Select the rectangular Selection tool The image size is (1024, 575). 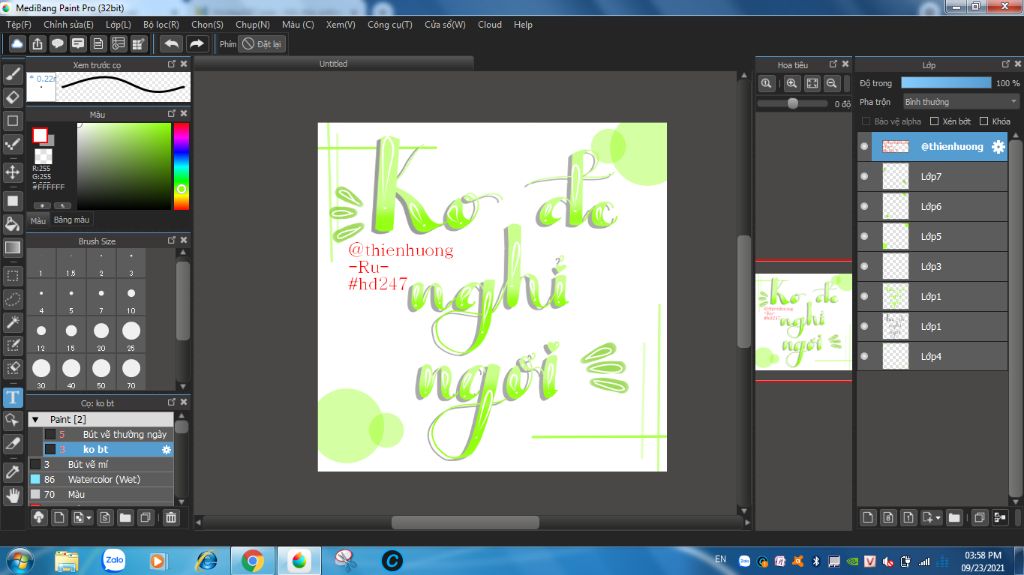point(12,275)
